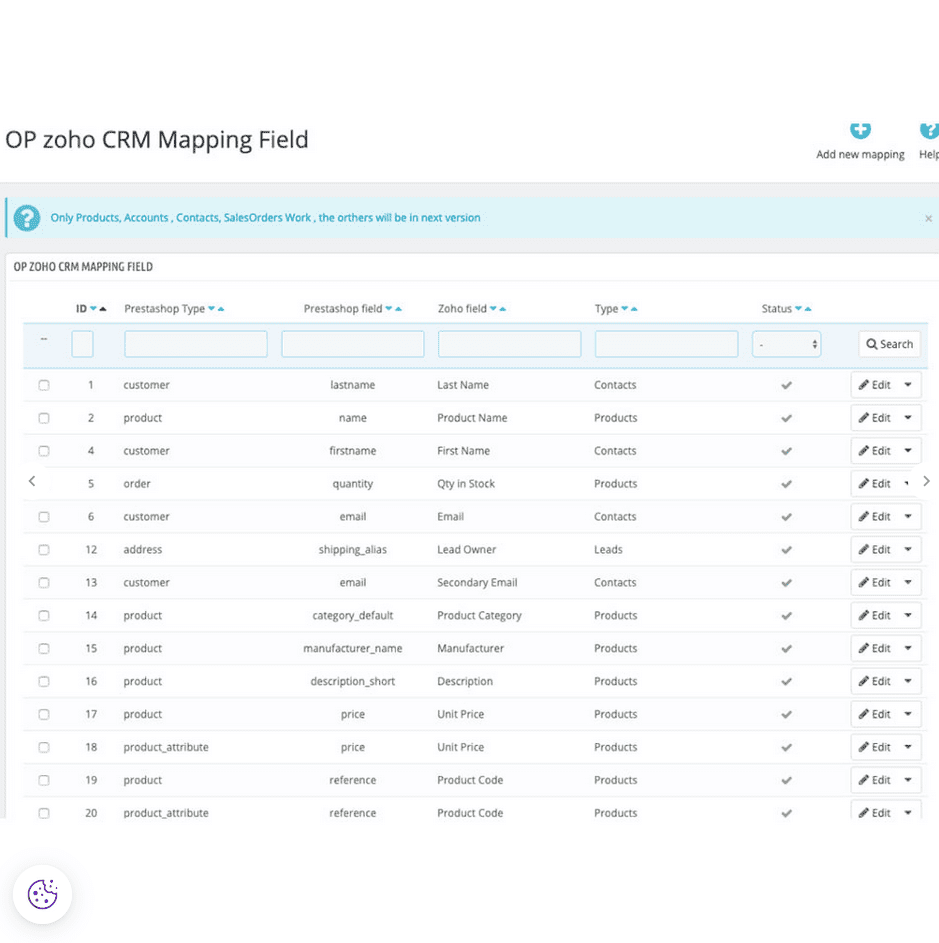This screenshot has width=939, height=943.
Task: Click the Prestashop Type filter field
Action: [196, 344]
